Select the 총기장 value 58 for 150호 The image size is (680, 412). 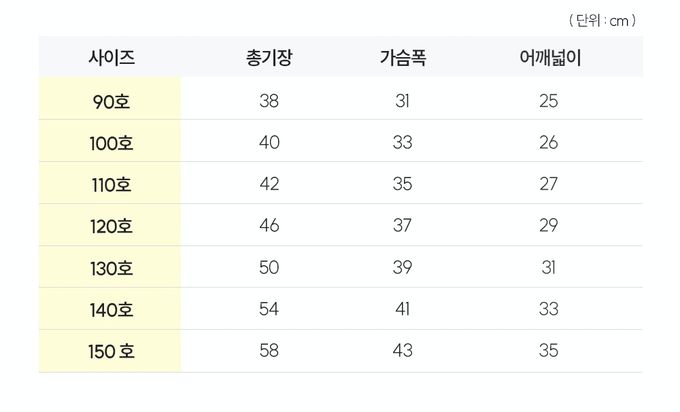pyautogui.click(x=269, y=352)
